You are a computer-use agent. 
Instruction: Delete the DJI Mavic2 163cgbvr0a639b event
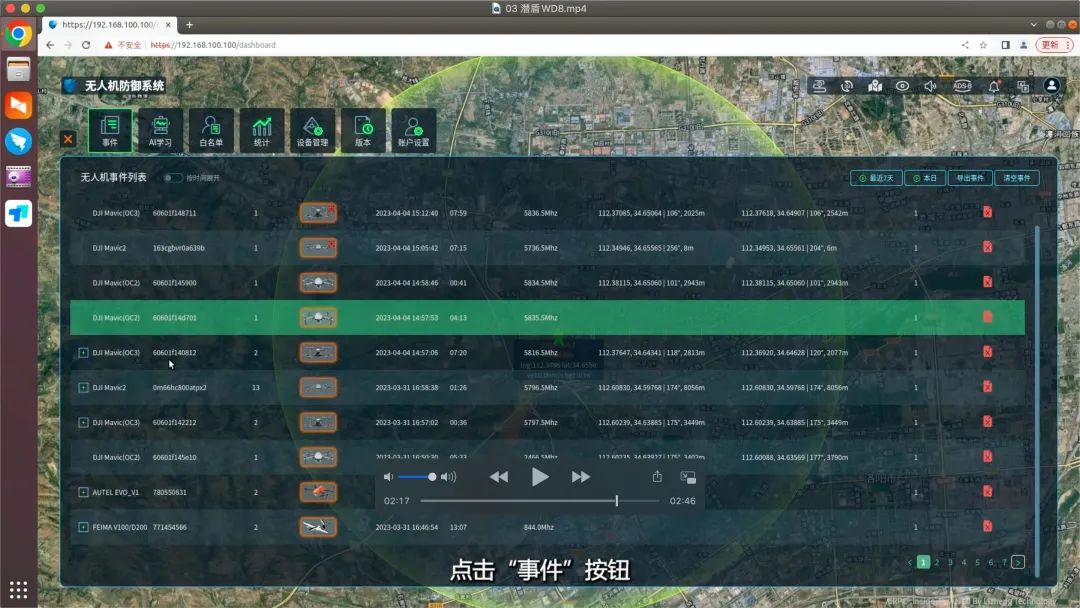[987, 247]
